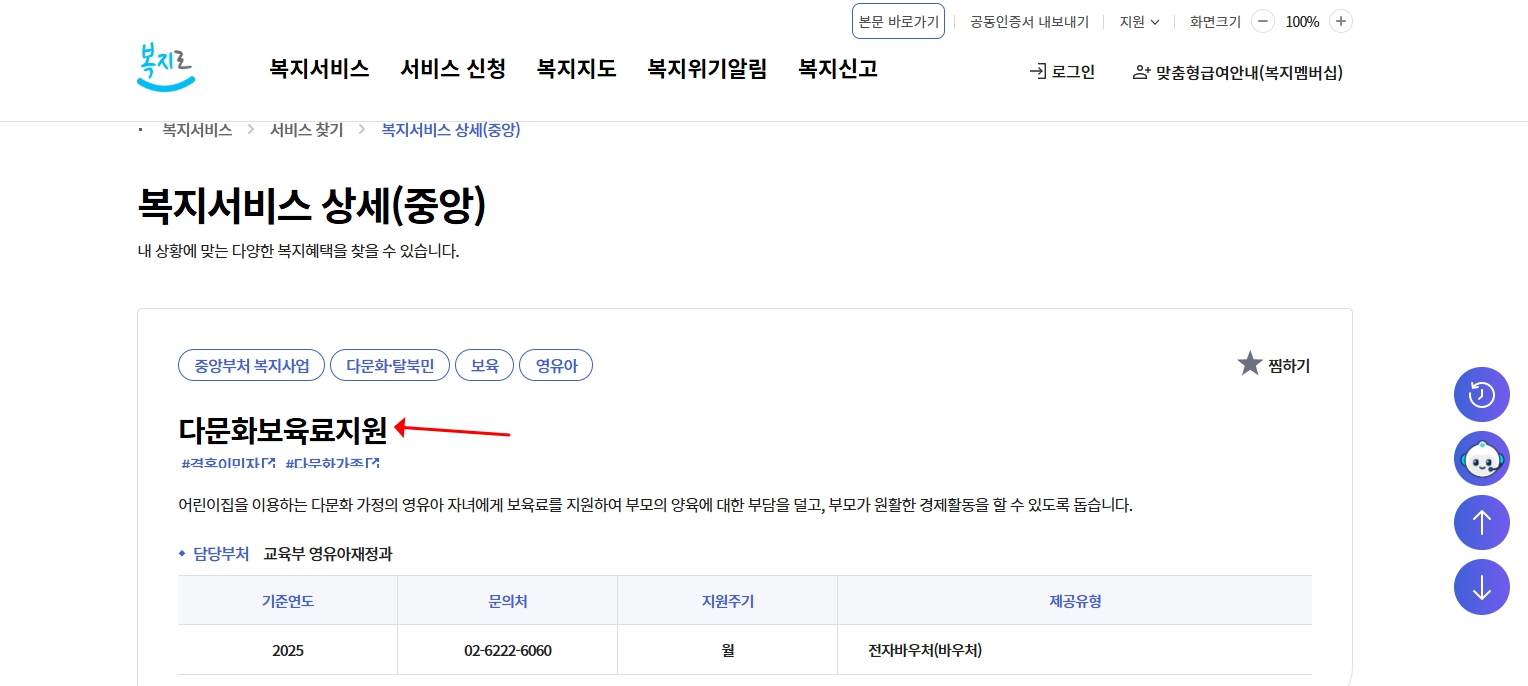Open the recent history circular icon
Screen dimensions: 1528x686
[1481, 395]
